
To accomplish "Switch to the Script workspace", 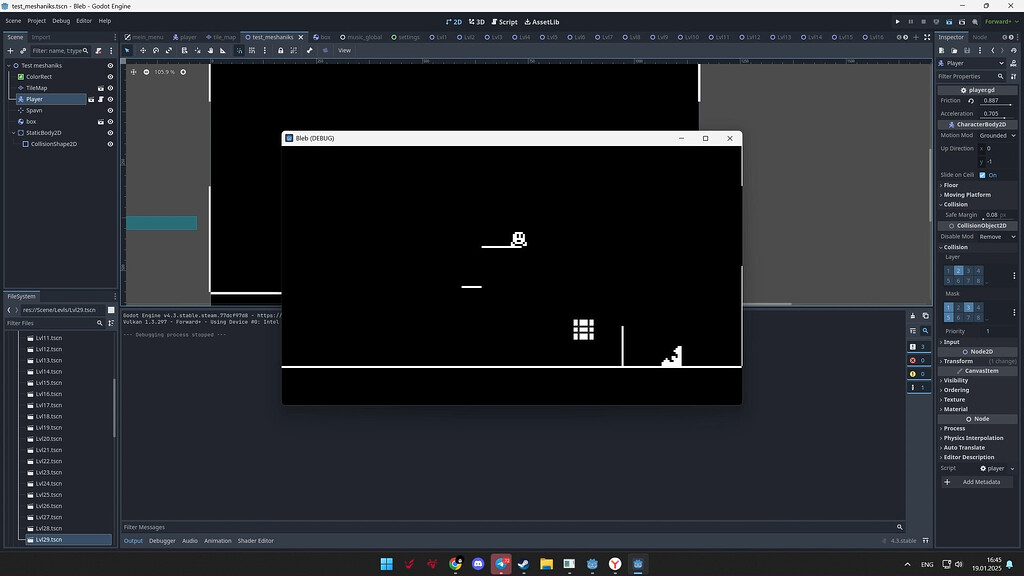I will tap(504, 22).
